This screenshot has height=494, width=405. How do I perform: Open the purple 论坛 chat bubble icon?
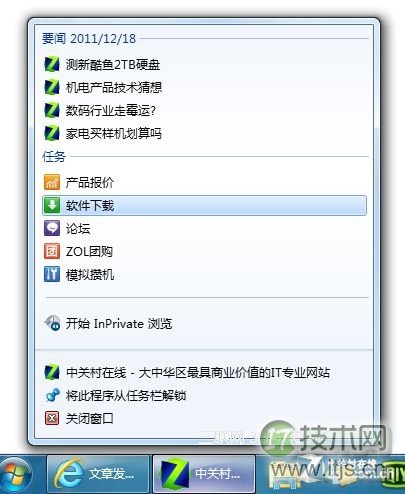click(x=52, y=228)
